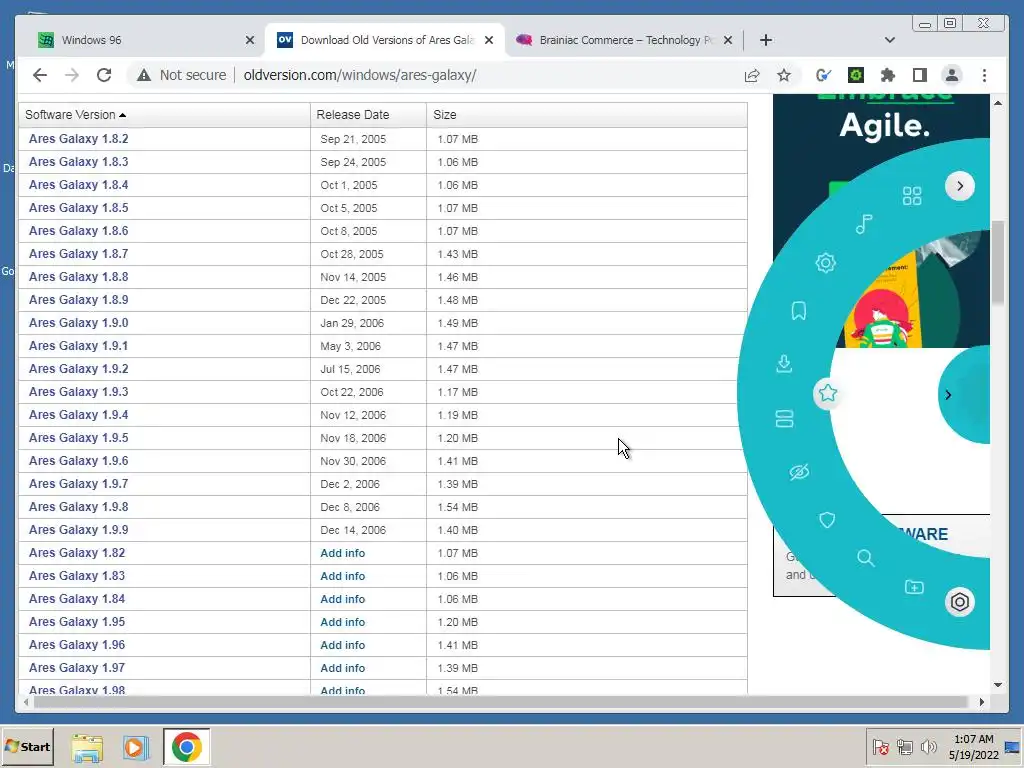Go back with the browser back arrow

coord(40,75)
